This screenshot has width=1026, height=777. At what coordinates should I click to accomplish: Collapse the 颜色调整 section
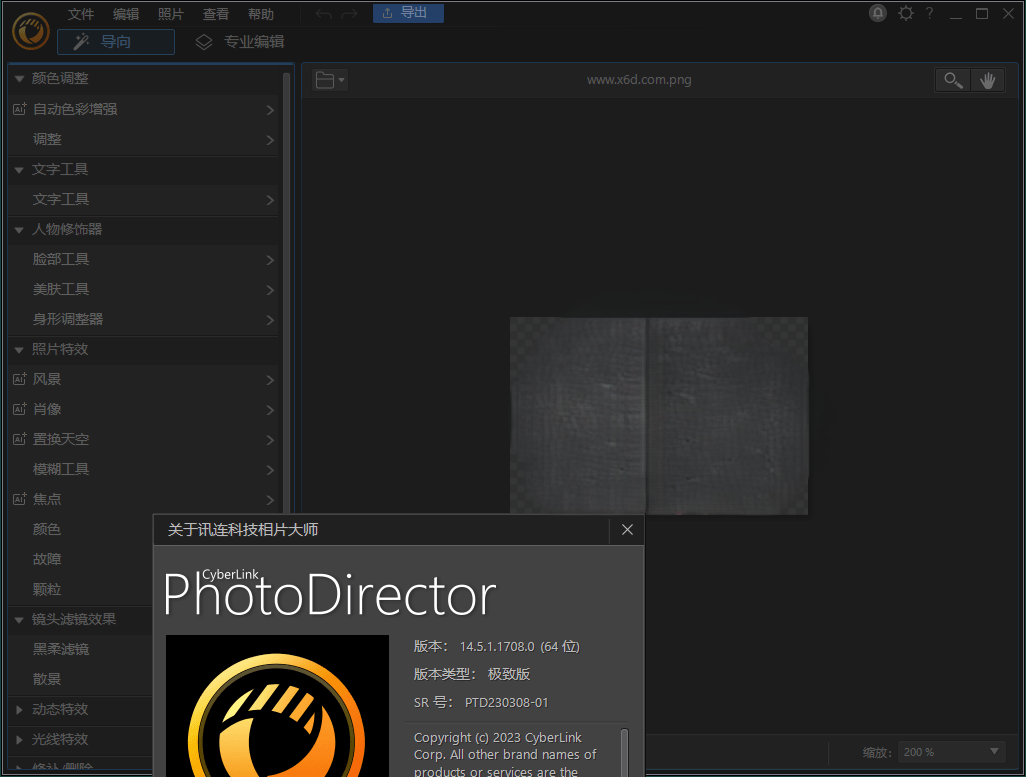pyautogui.click(x=19, y=79)
